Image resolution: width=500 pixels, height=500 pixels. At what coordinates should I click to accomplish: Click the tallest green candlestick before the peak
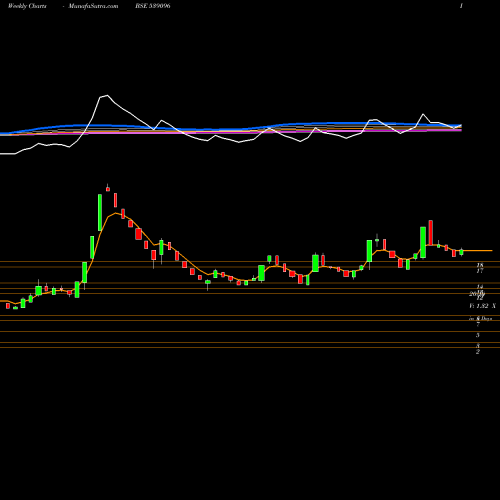100,212
